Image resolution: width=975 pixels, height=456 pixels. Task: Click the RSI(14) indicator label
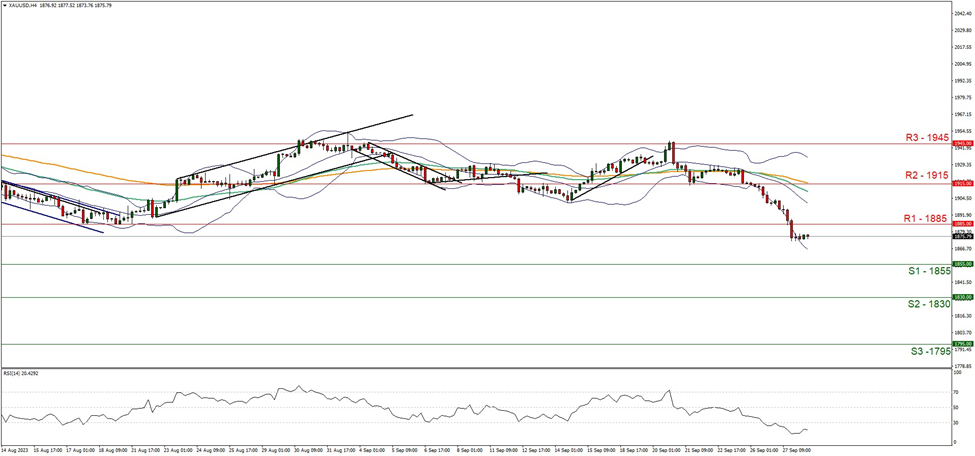[x=21, y=372]
